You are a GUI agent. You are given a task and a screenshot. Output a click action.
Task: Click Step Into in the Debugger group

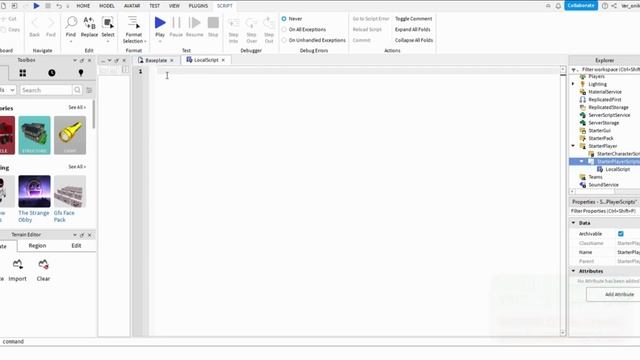(233, 30)
